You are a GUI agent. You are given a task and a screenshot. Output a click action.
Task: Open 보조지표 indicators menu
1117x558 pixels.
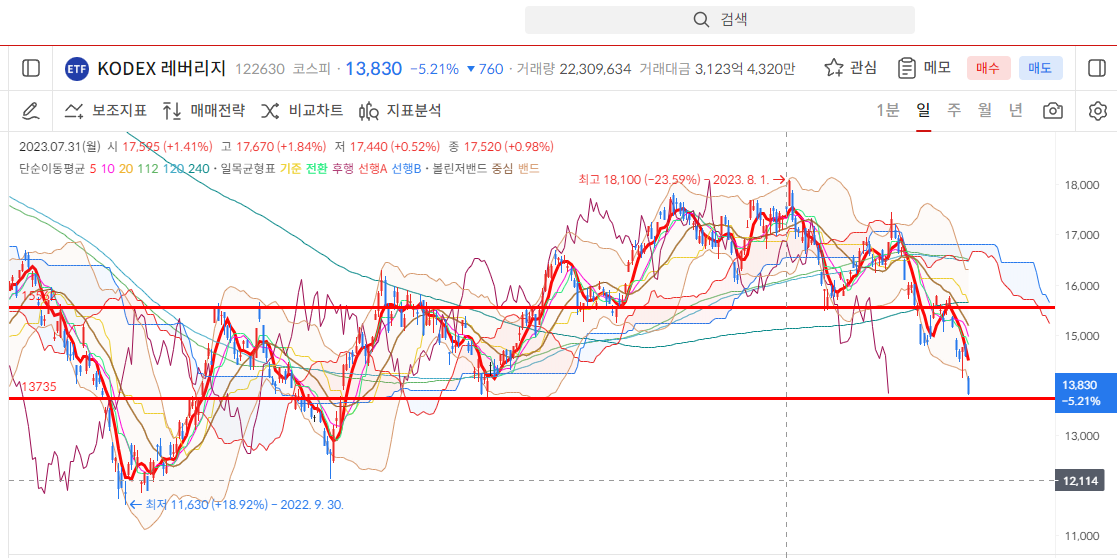click(x=105, y=110)
